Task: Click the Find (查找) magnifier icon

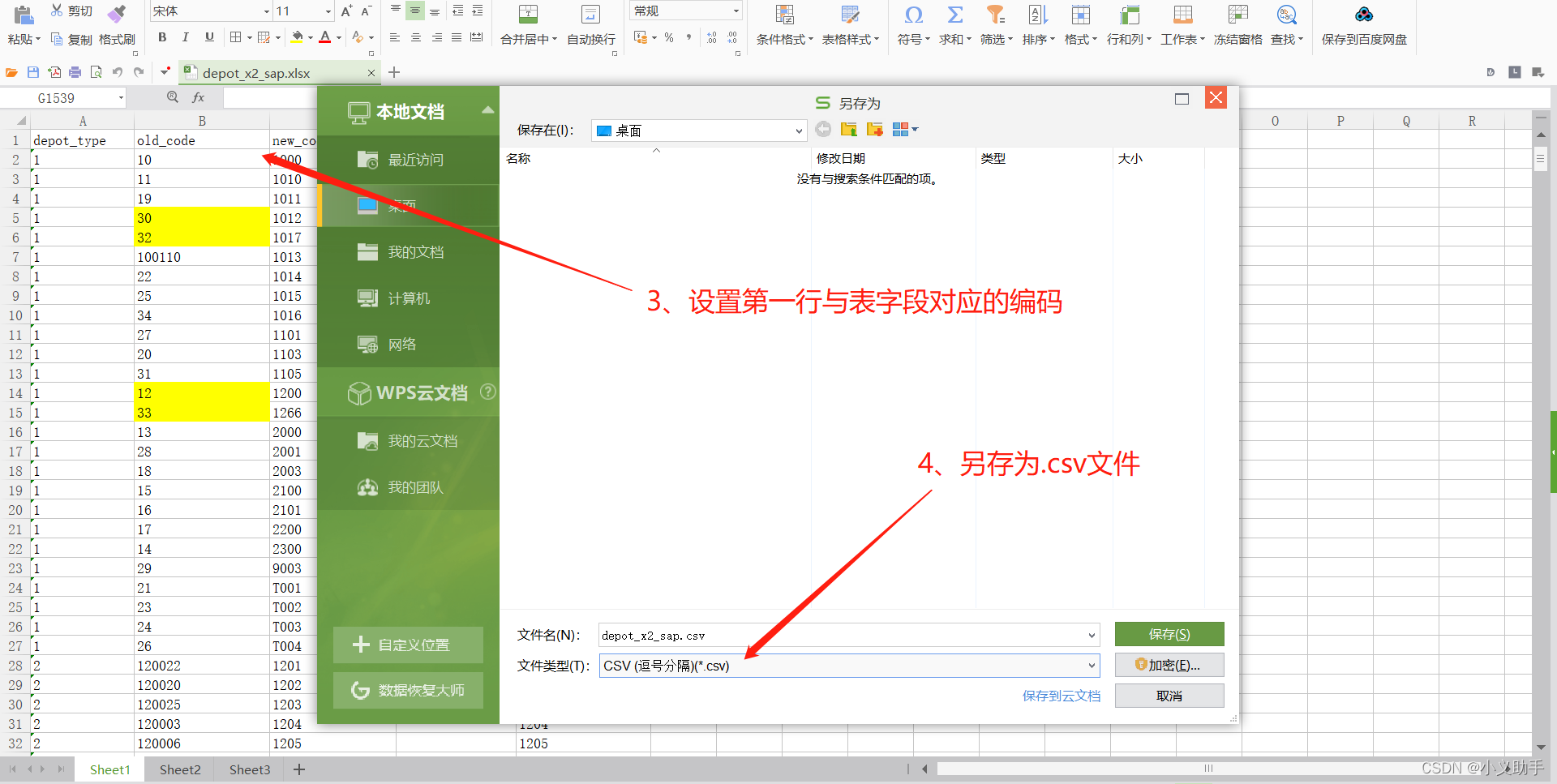Action: (x=1287, y=14)
